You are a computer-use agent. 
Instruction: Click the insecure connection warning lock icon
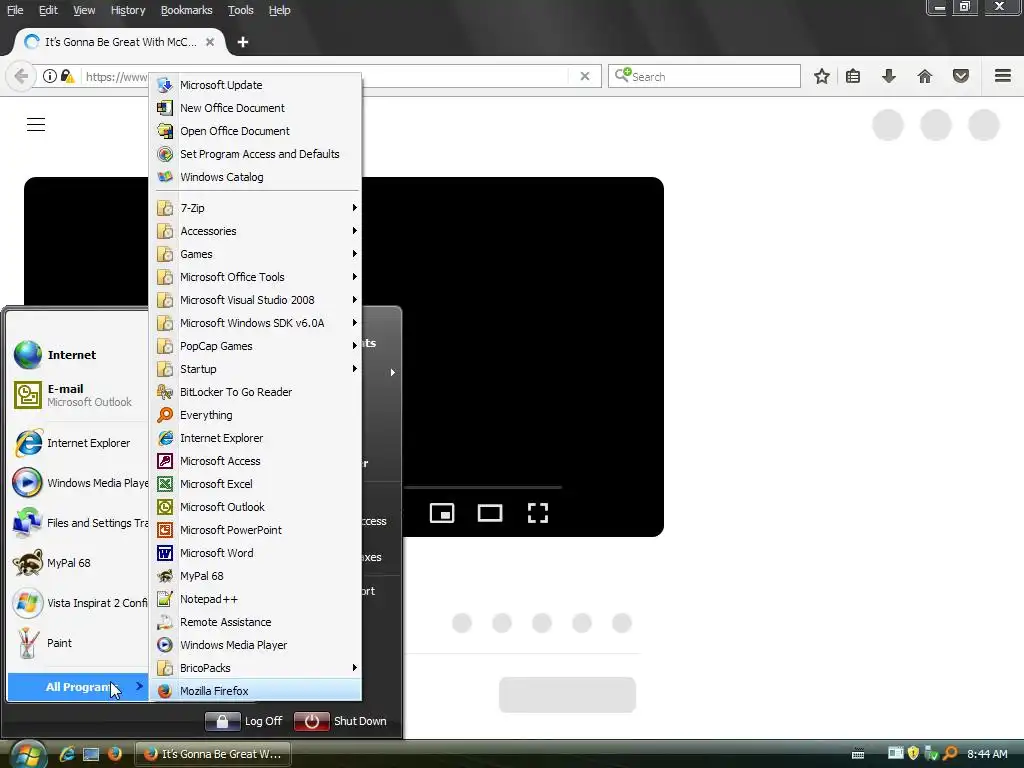(x=67, y=76)
